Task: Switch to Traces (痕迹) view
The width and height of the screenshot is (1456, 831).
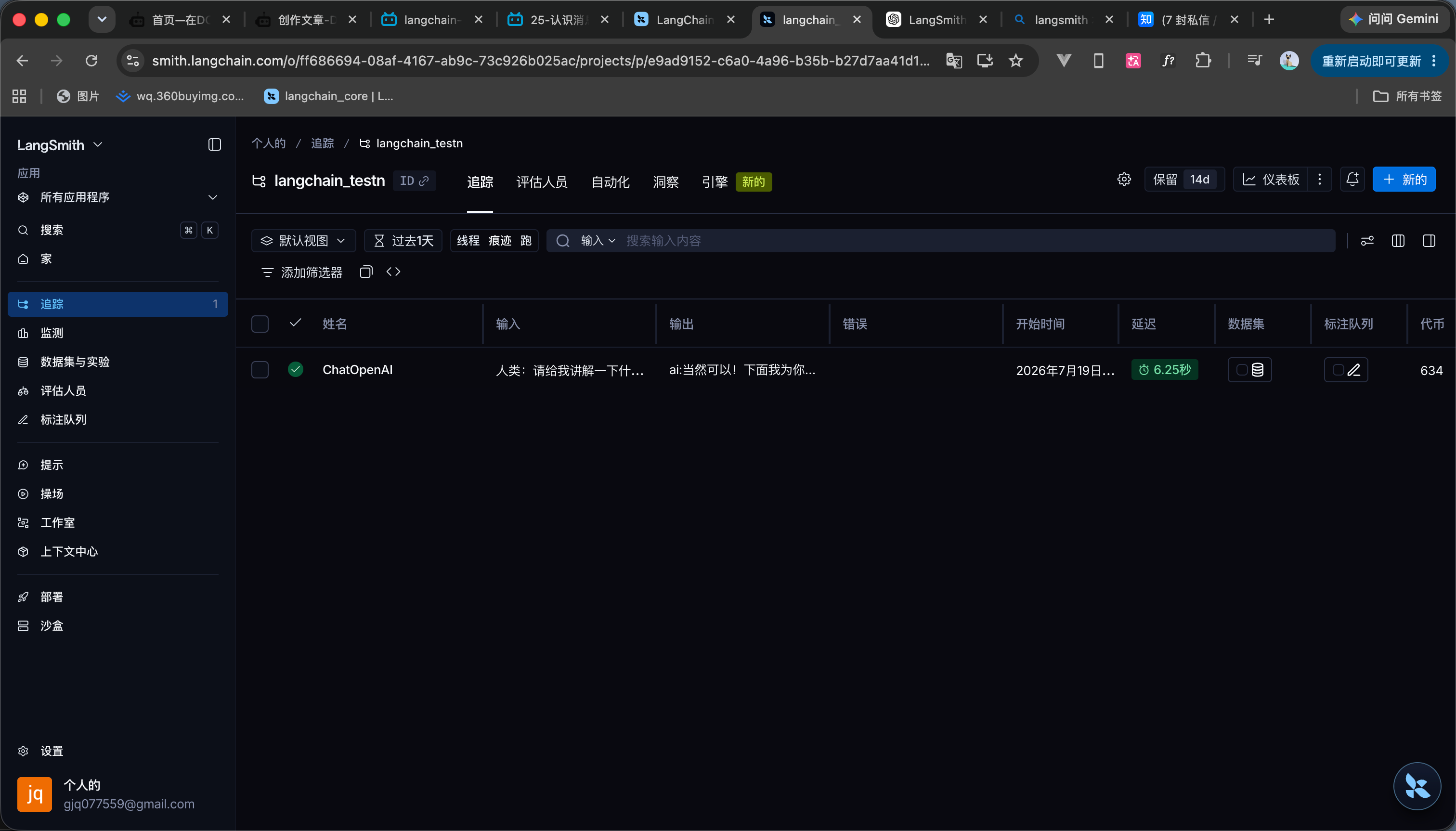Action: pyautogui.click(x=500, y=241)
